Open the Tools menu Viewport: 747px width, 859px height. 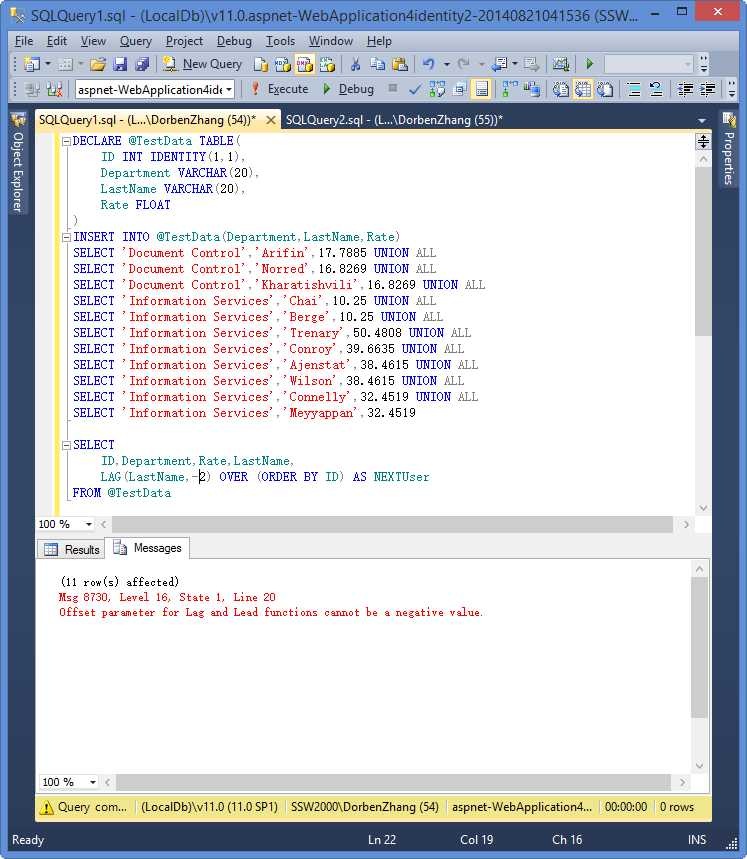(280, 41)
